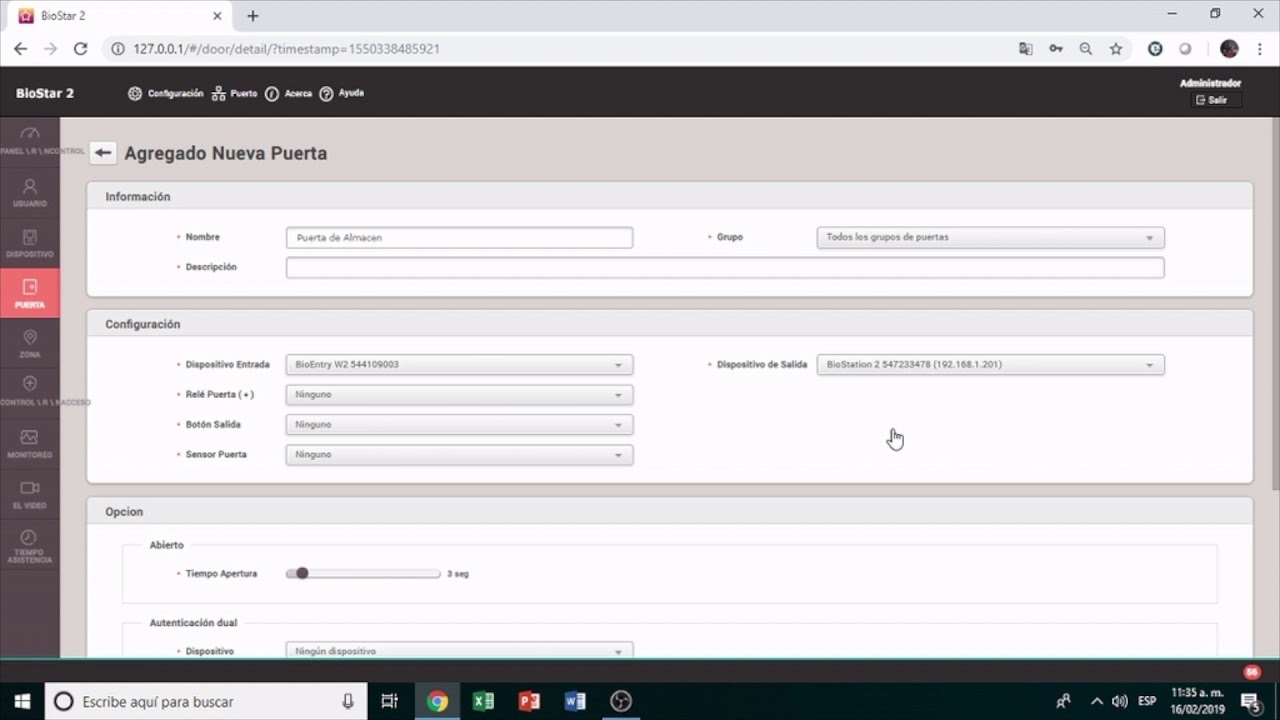Open the Panel de Control dashboard sidebar icon
This screenshot has height=720, width=1280.
pos(30,140)
